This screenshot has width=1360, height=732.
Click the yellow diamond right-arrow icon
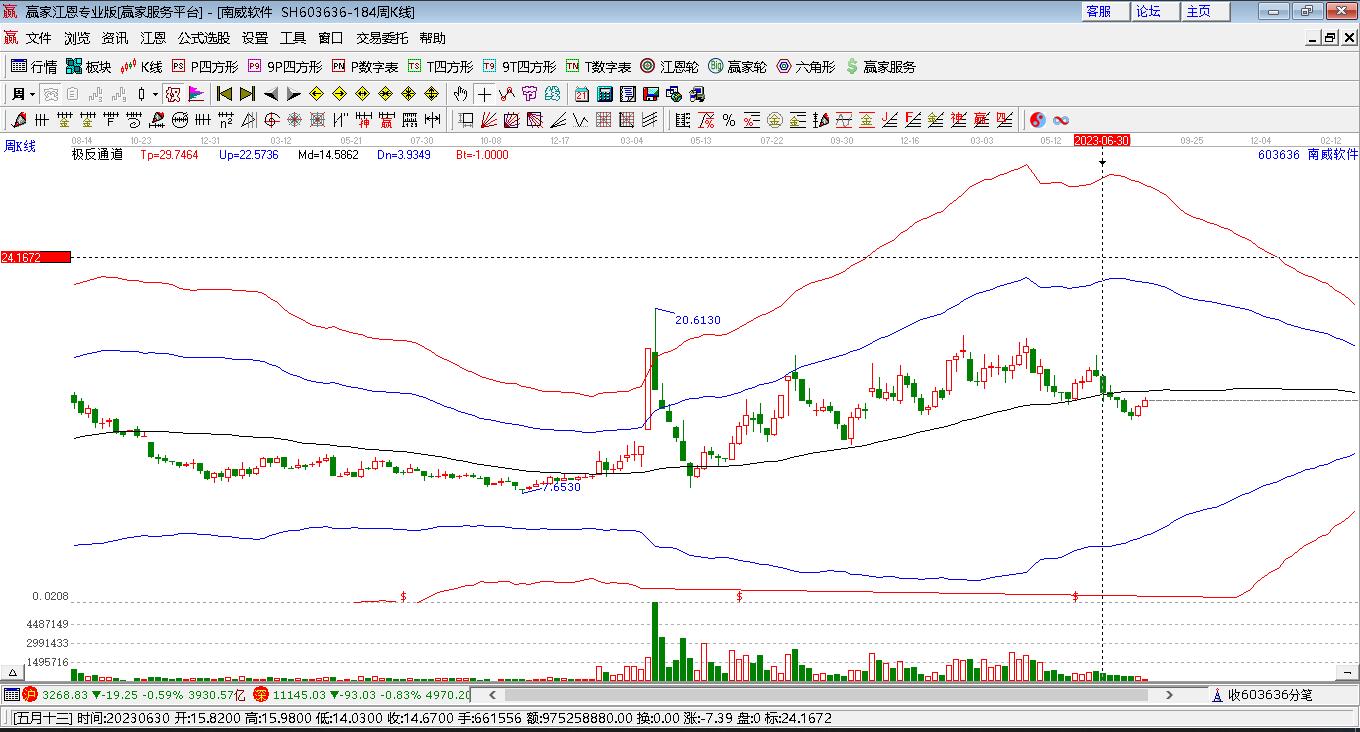click(340, 94)
